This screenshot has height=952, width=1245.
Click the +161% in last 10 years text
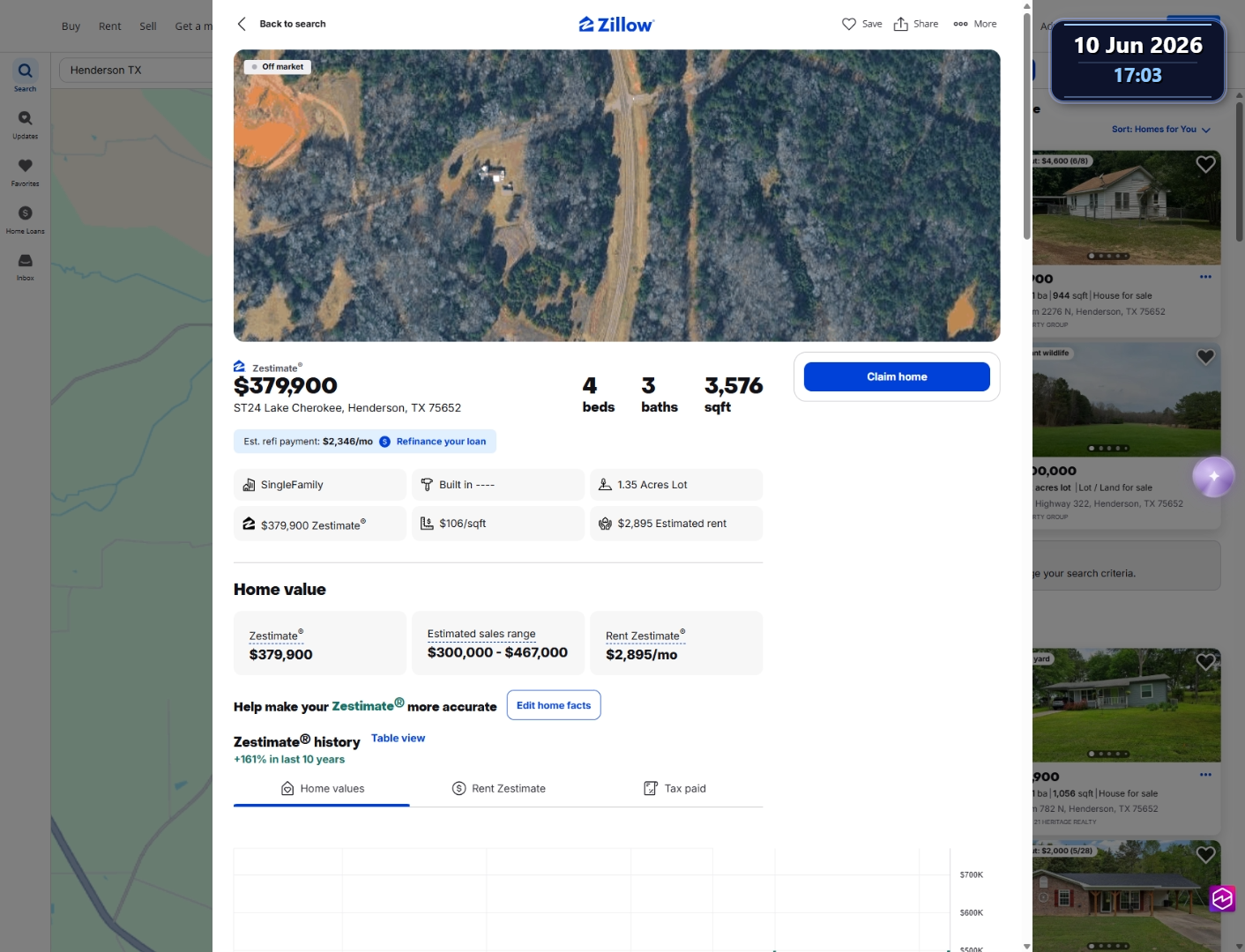(x=289, y=760)
